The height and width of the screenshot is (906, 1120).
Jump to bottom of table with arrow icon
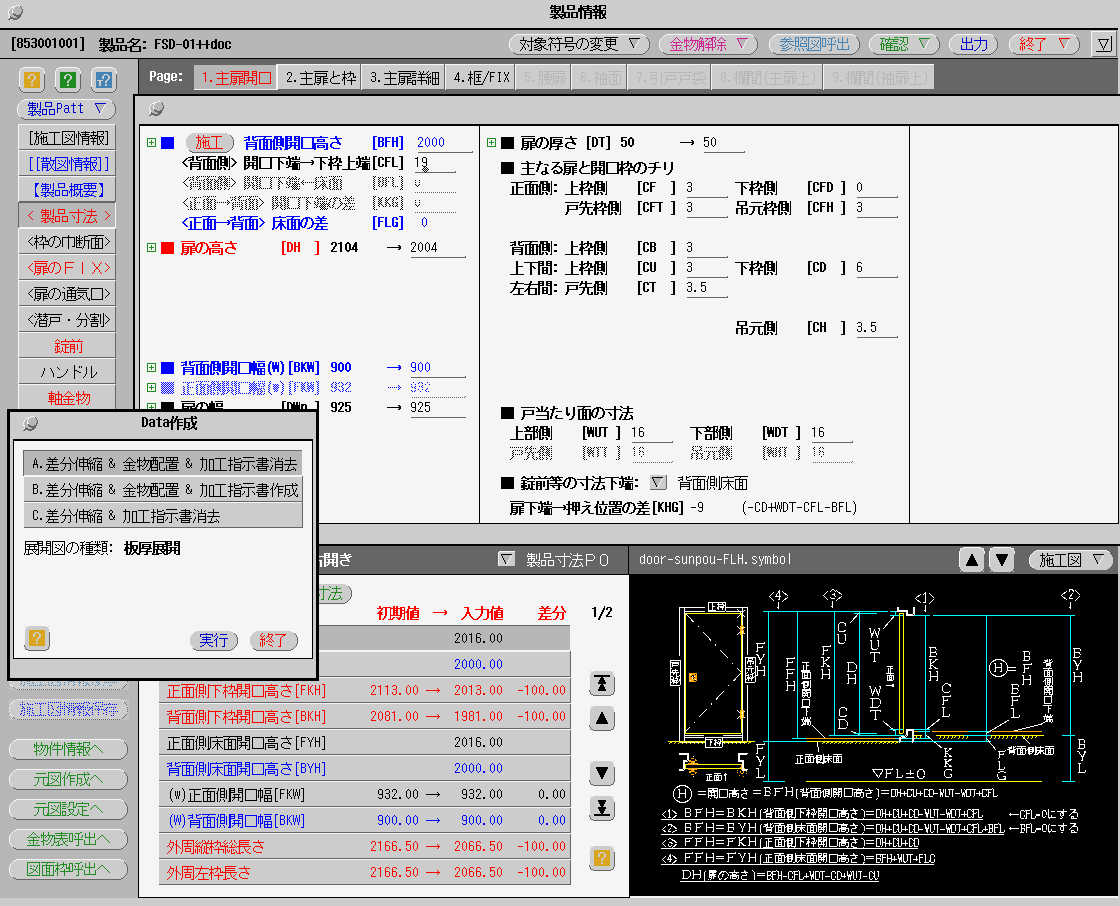(602, 807)
